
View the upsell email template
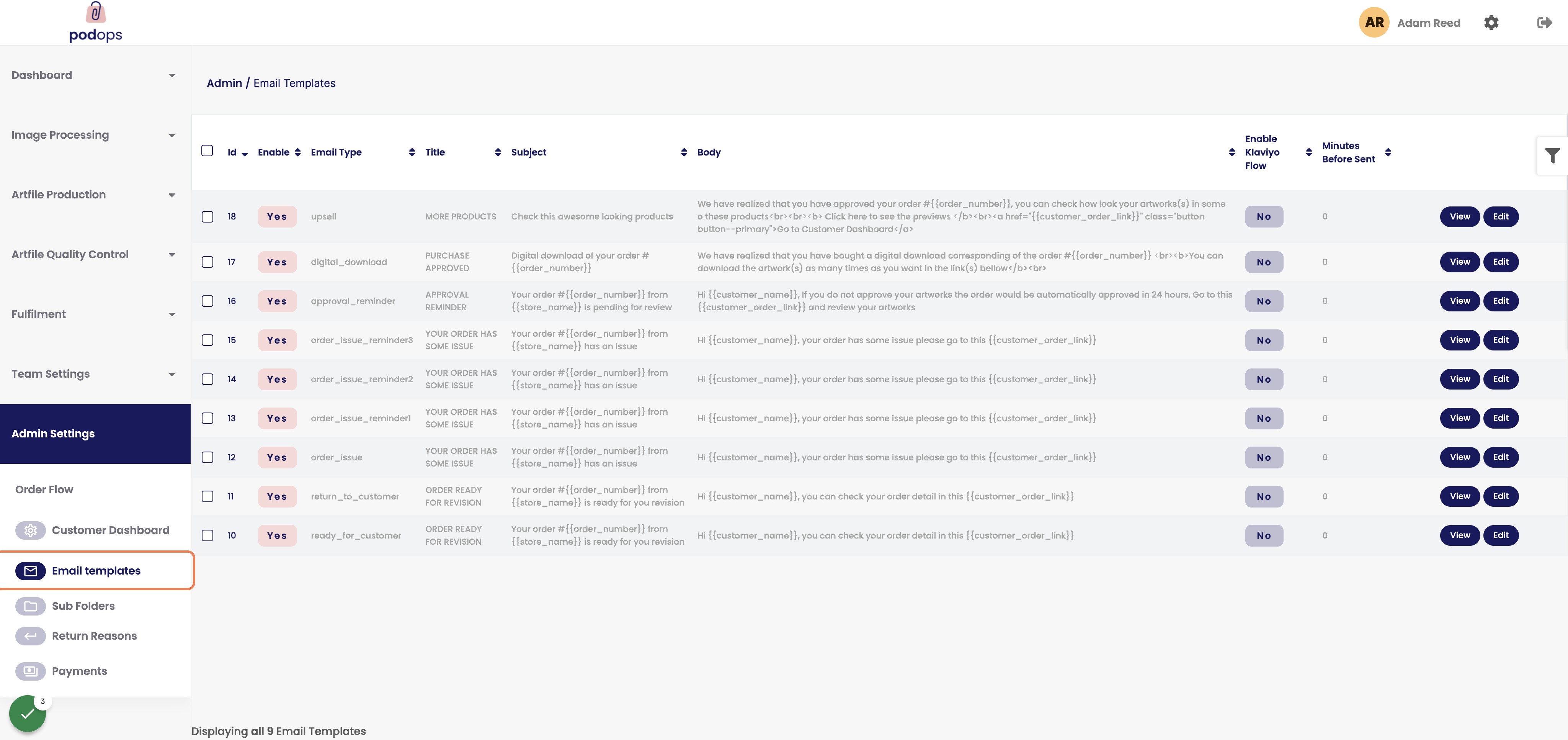(x=1460, y=217)
